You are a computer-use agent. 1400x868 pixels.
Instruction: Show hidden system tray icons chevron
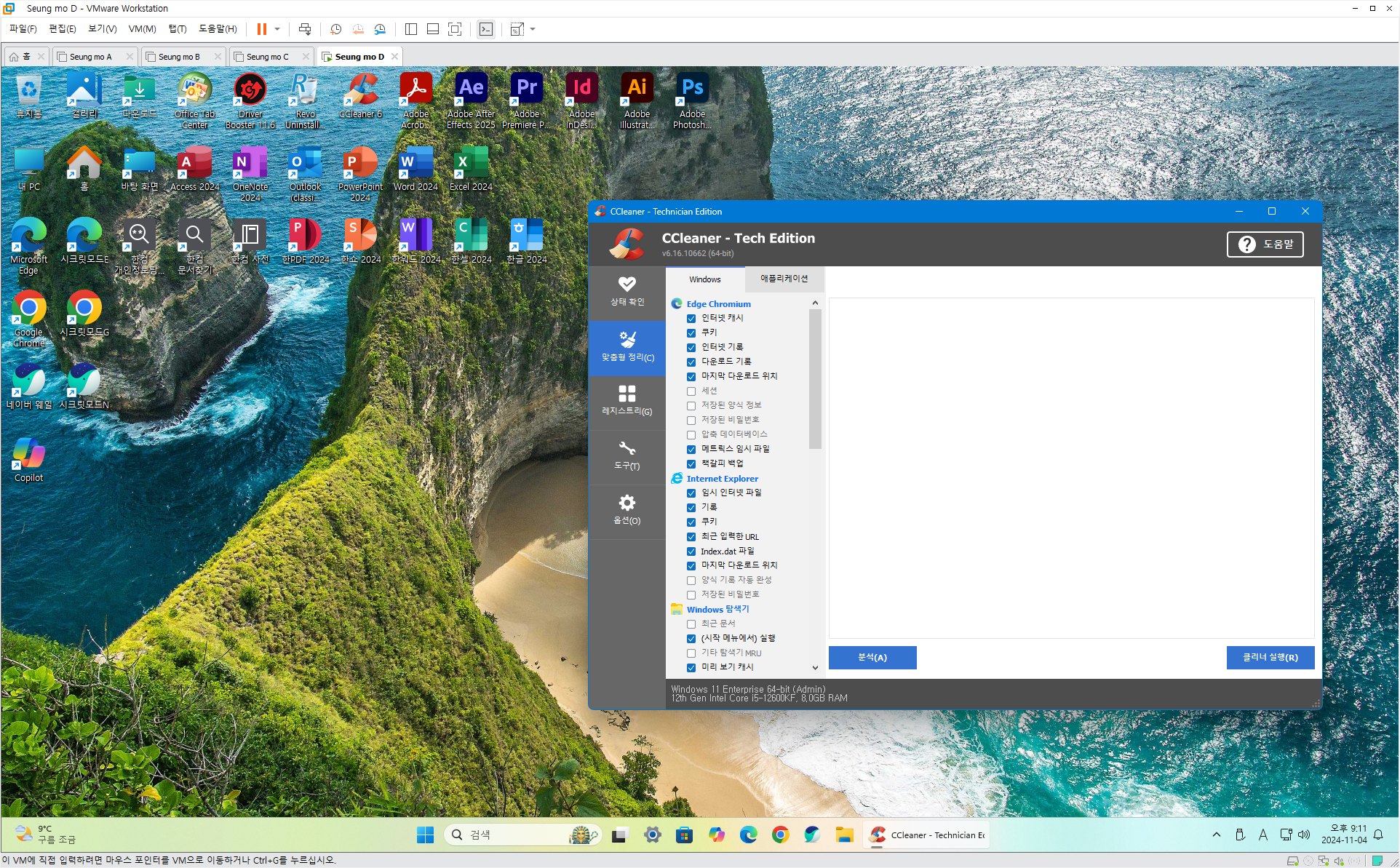click(x=1216, y=835)
